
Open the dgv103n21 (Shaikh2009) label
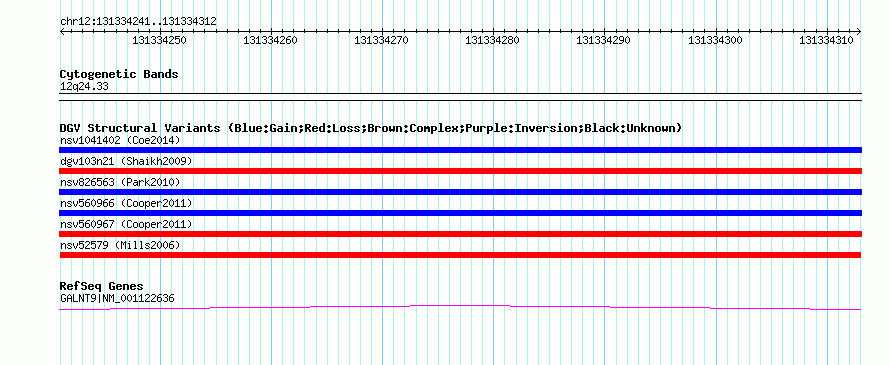pos(126,161)
